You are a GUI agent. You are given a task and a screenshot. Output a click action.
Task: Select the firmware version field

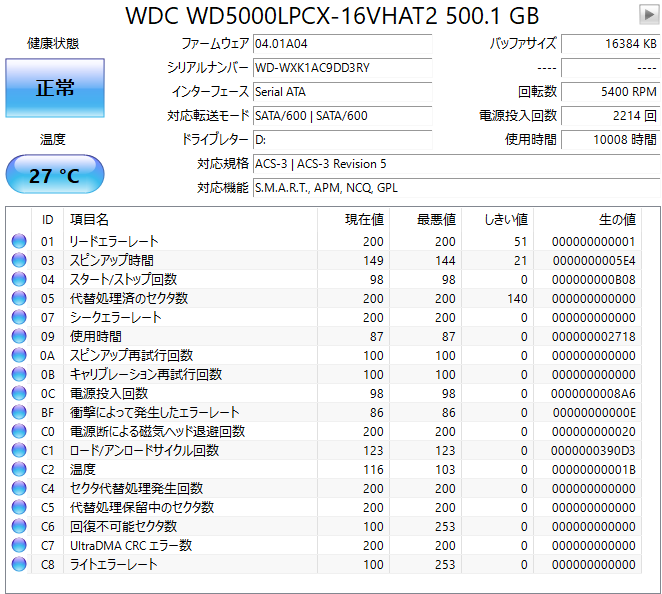click(341, 44)
